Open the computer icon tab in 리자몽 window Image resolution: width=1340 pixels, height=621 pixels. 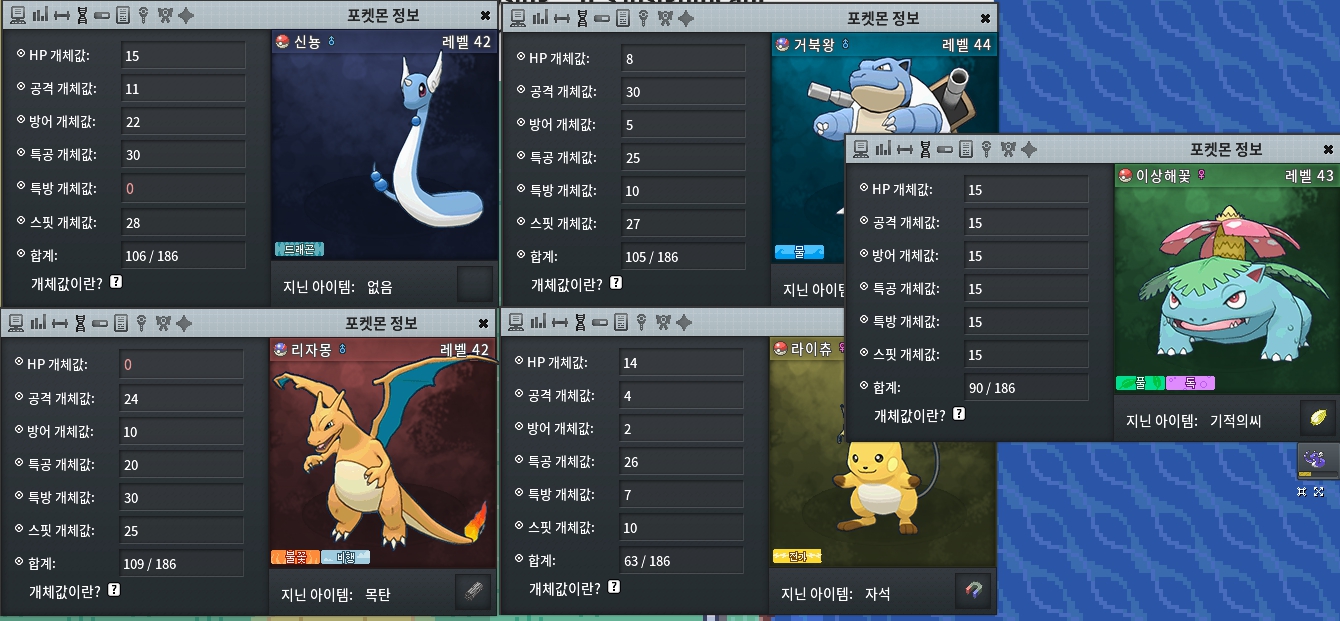[17, 323]
